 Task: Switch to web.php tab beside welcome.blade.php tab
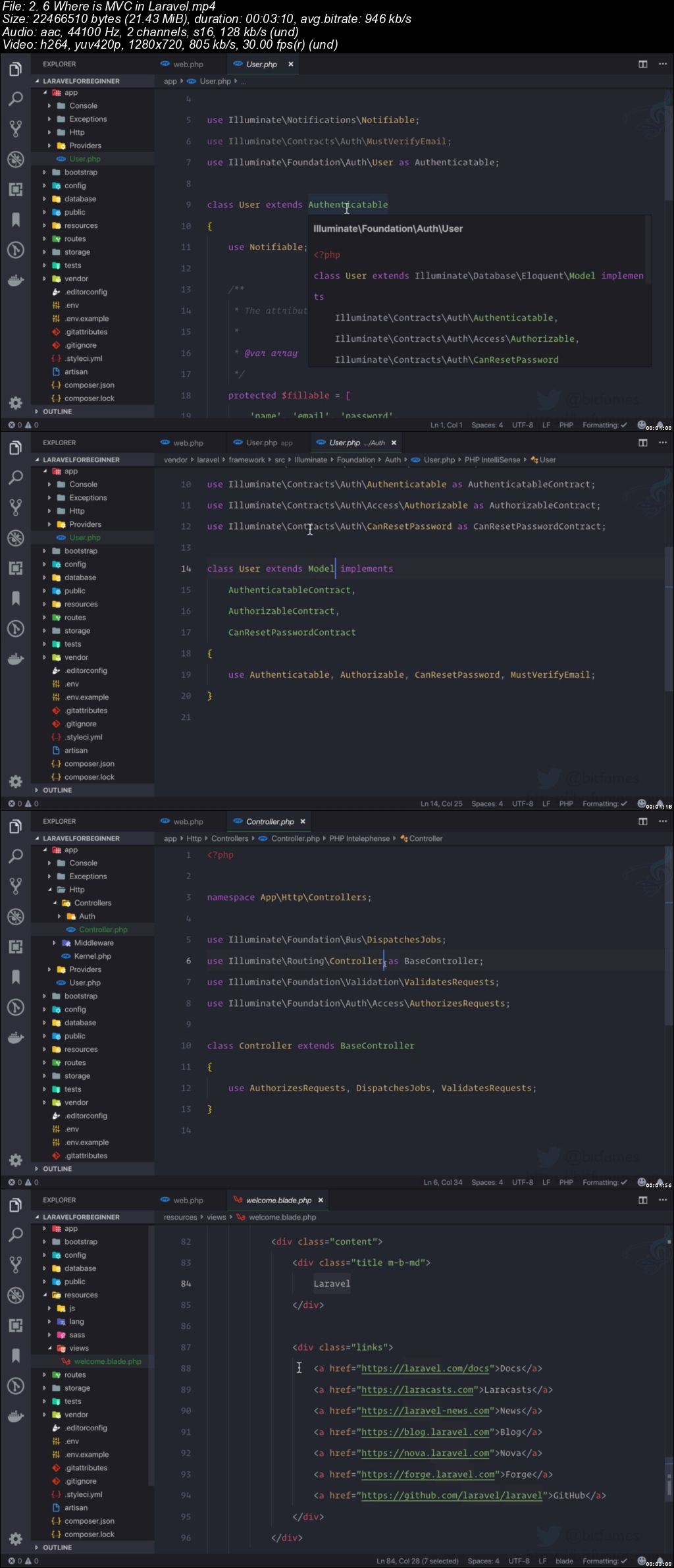coord(182,1200)
